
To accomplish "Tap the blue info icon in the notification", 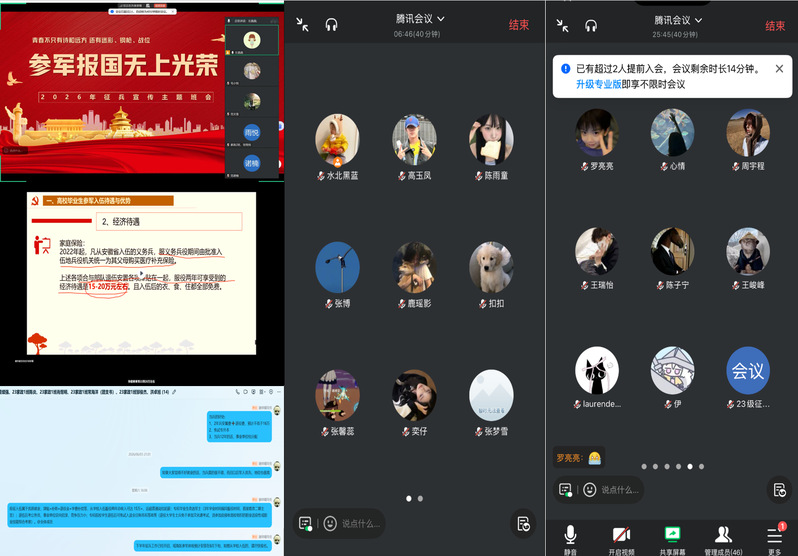I will coord(565,69).
